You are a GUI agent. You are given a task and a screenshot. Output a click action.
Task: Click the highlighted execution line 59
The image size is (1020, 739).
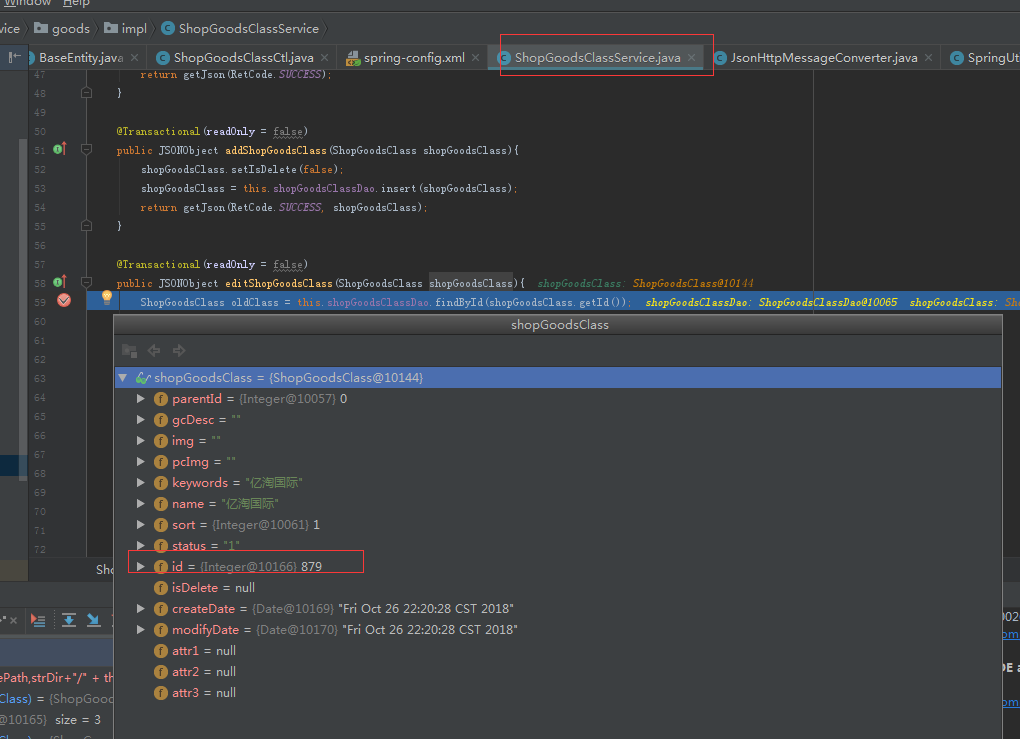pos(553,302)
